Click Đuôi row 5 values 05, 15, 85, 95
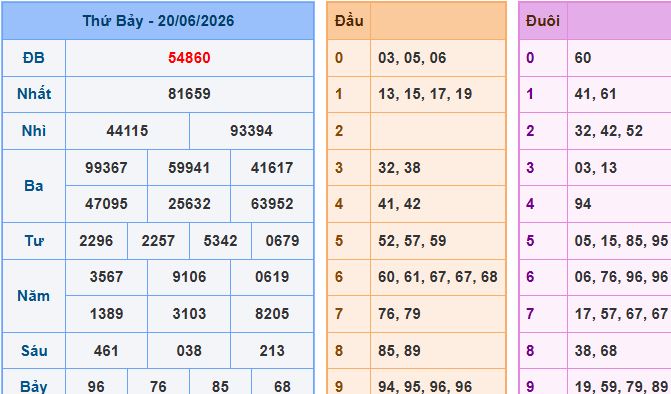Viewport: 671px width, 394px height. pos(621,241)
